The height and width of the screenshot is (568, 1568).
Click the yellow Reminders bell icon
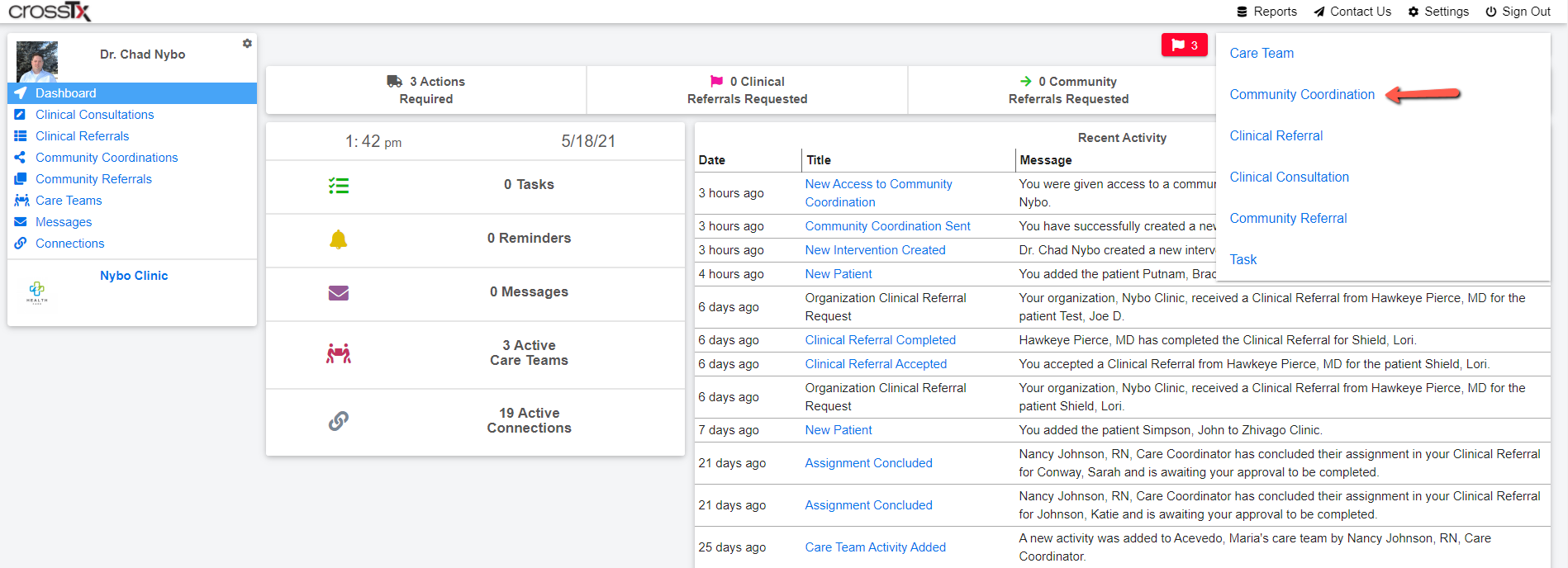tap(339, 239)
